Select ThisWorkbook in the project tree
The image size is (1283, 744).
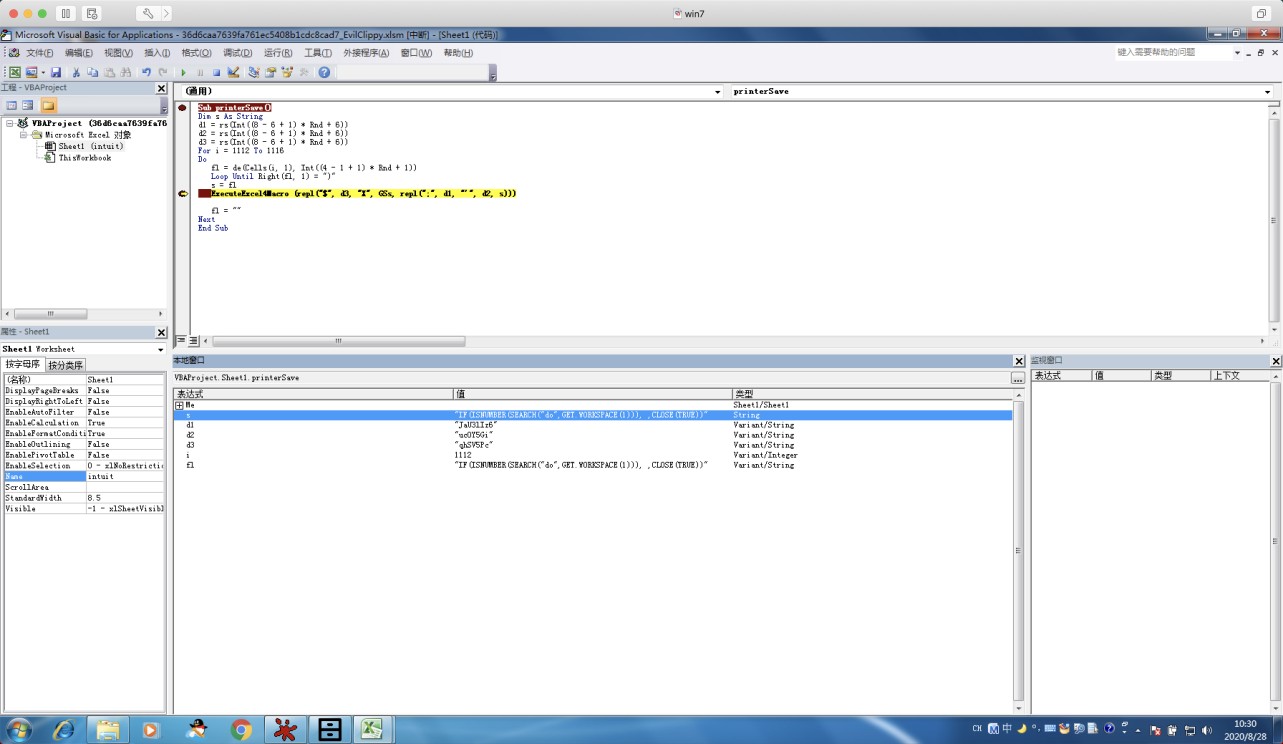tap(84, 158)
